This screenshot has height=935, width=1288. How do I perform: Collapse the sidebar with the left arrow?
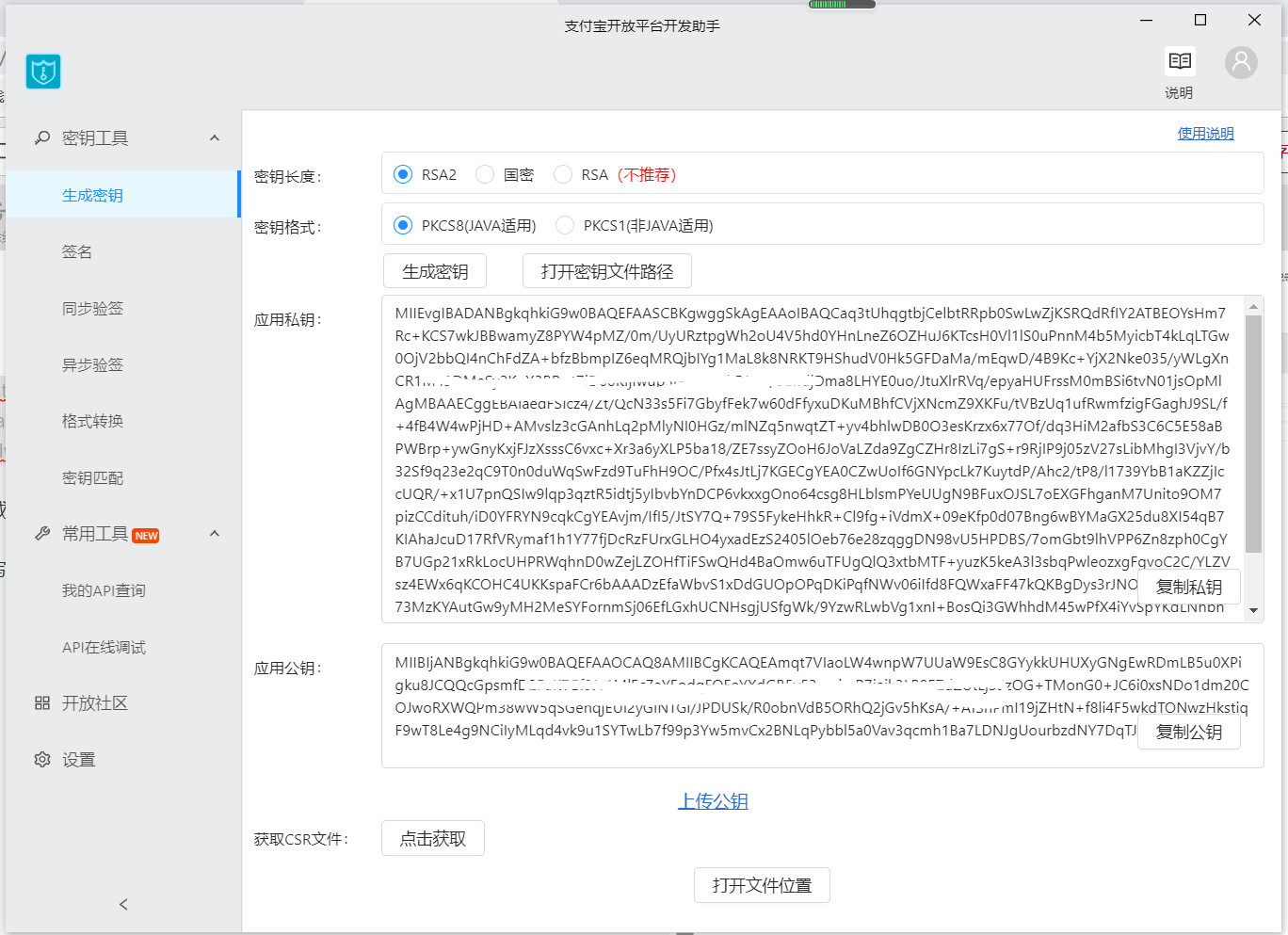[123, 905]
